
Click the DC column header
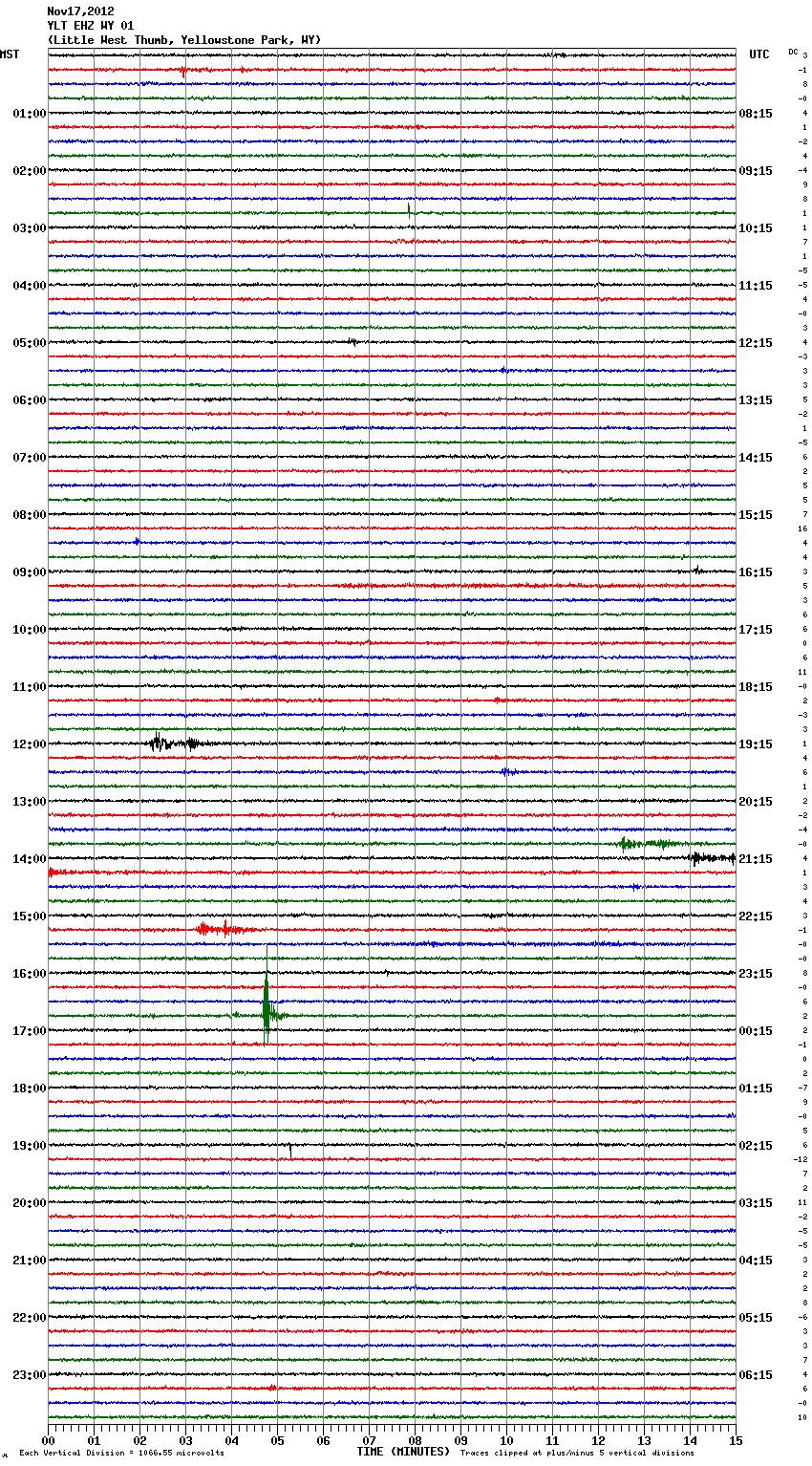pos(793,52)
